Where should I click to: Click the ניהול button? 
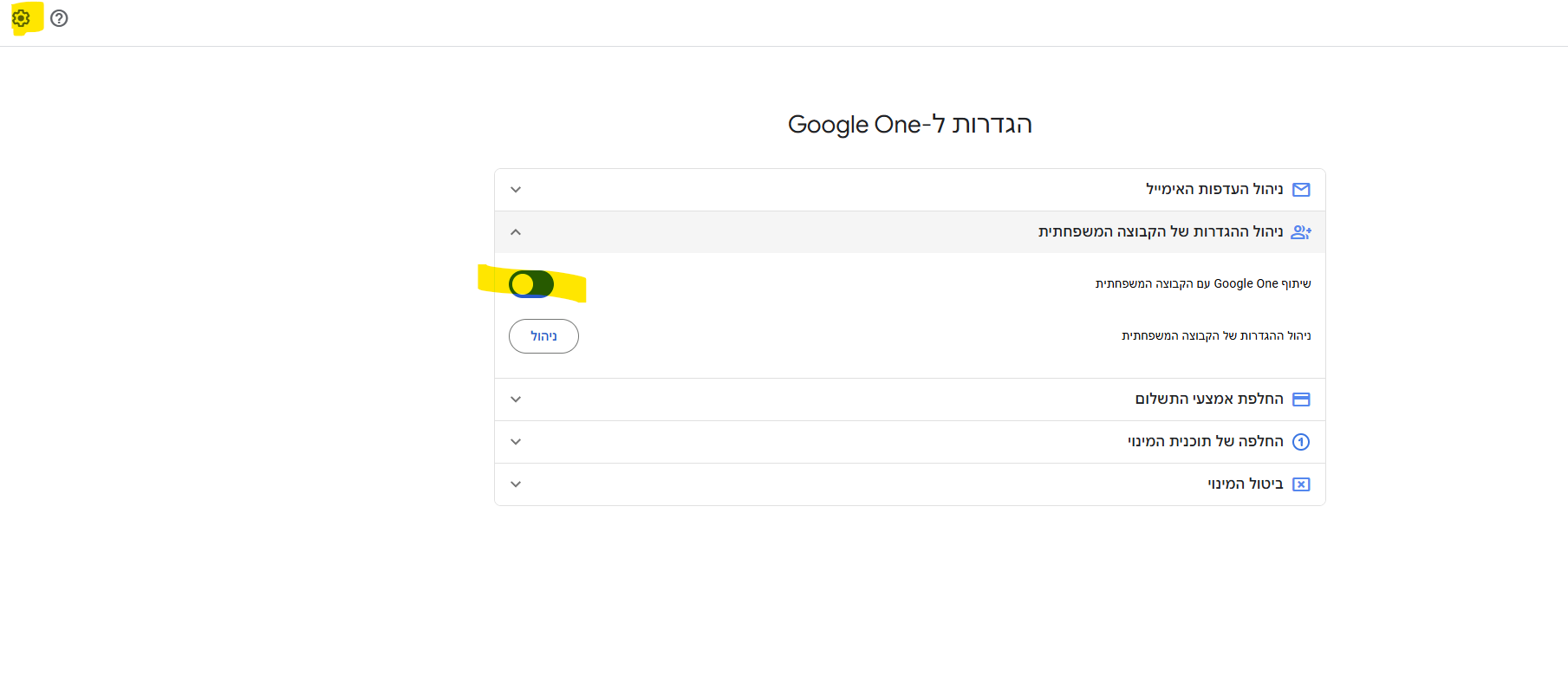point(543,336)
